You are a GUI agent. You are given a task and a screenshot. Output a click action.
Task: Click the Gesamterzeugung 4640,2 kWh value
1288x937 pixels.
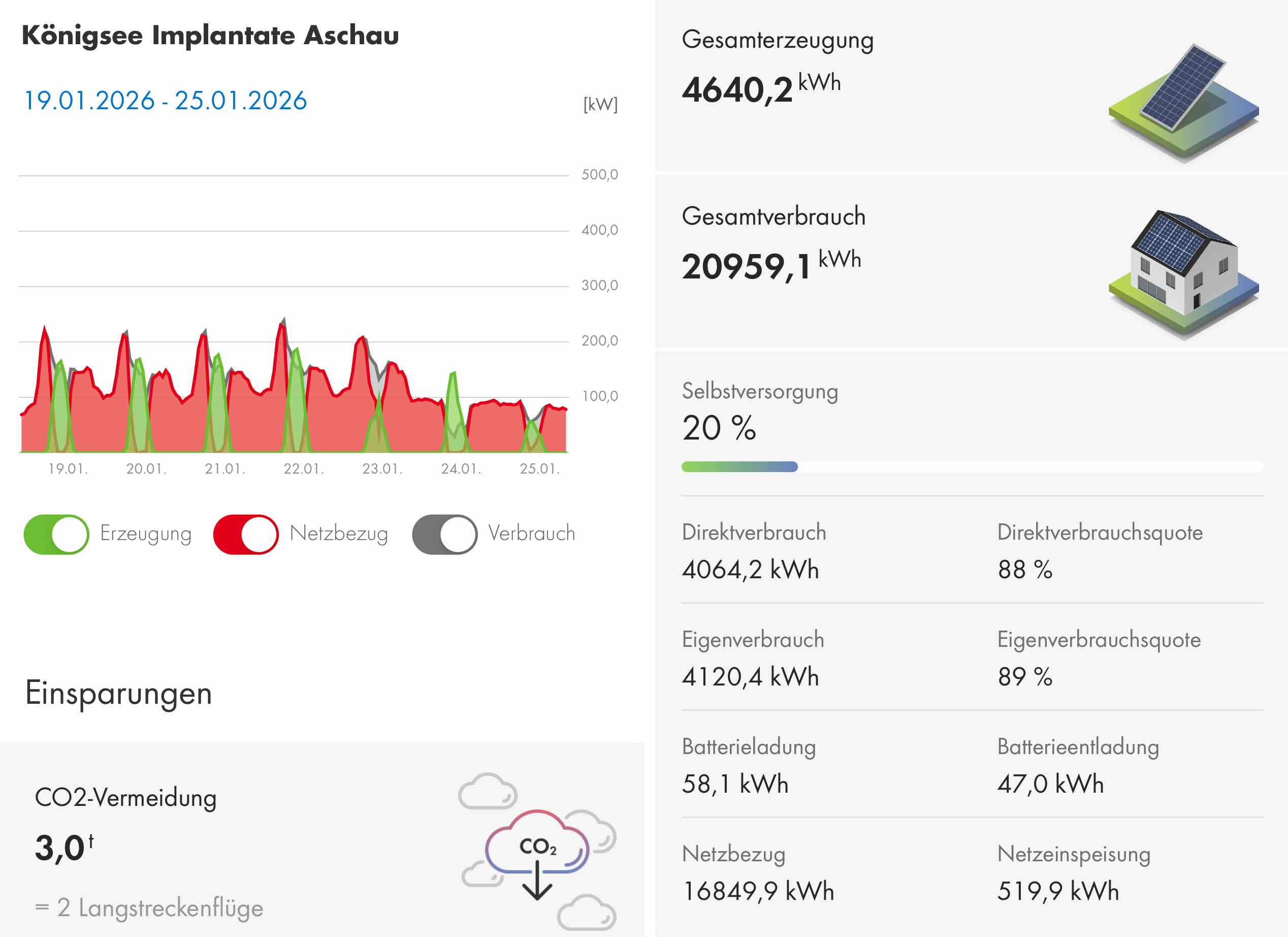[760, 88]
